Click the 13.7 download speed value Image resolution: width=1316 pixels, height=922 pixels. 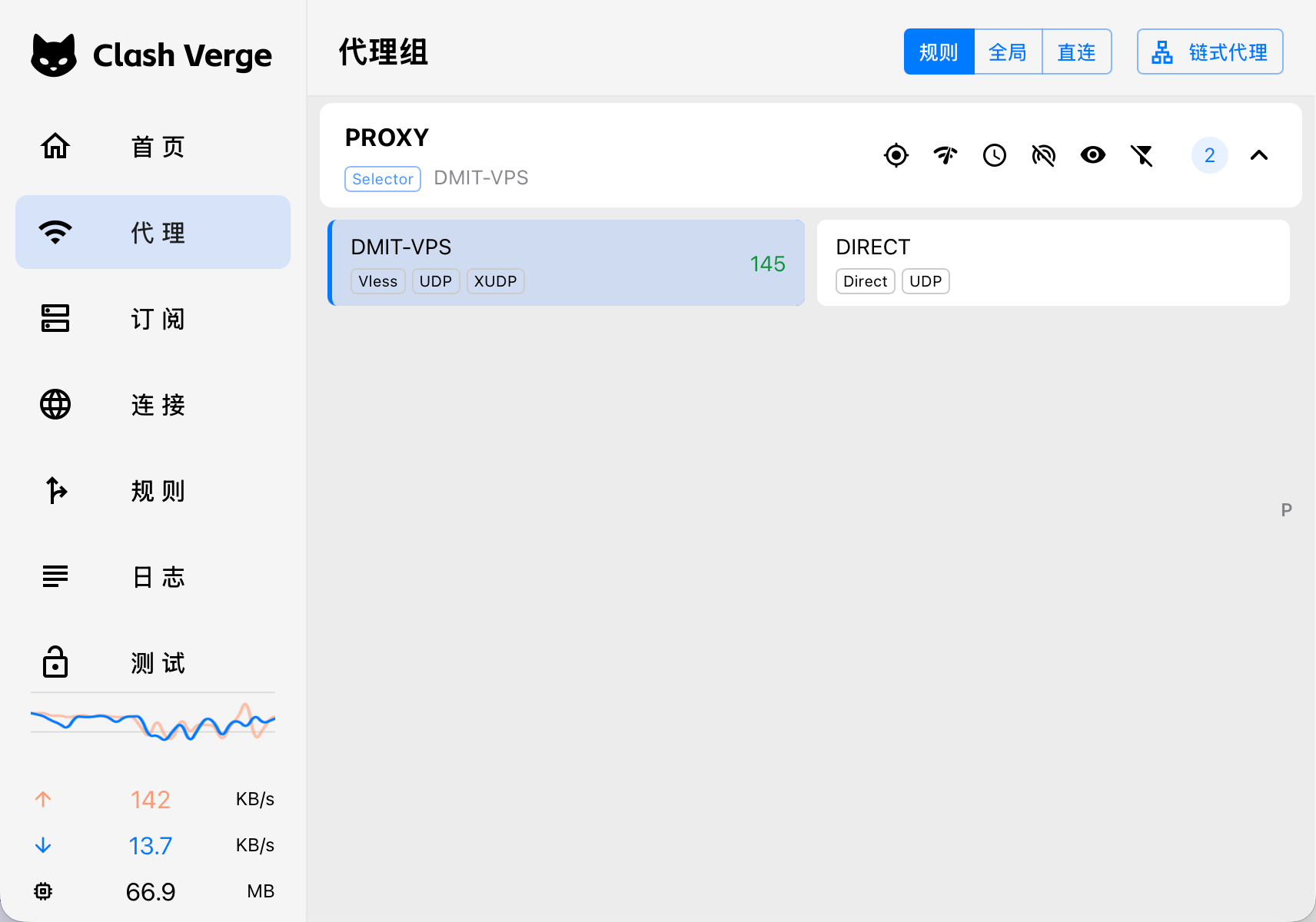(x=151, y=846)
